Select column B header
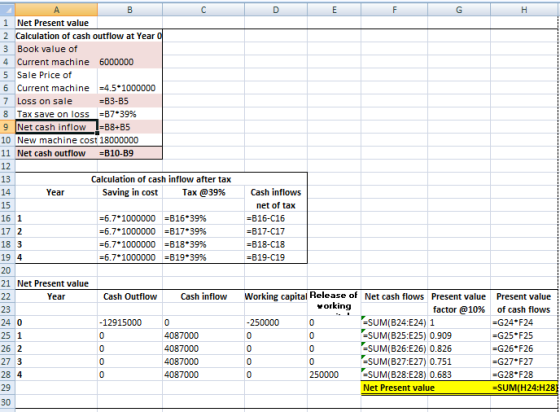This screenshot has width=560, height=412. pos(130,10)
